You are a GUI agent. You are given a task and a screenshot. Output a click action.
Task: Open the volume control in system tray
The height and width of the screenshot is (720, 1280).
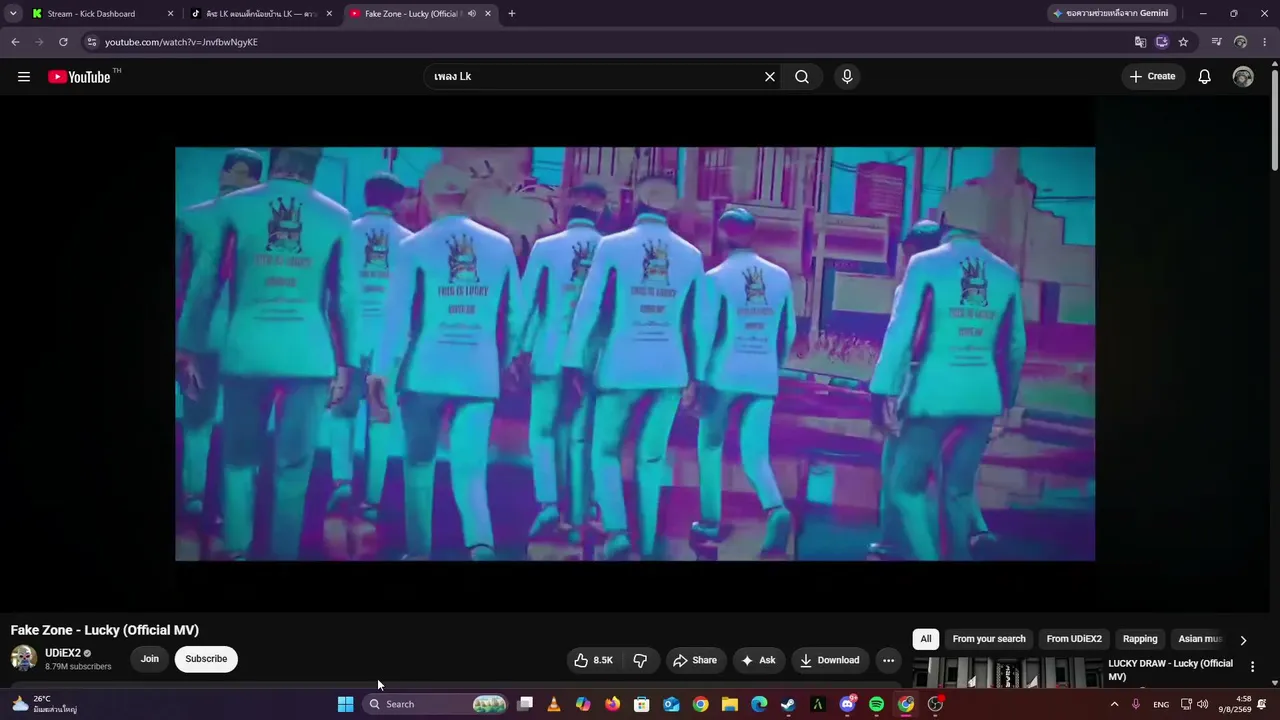coord(1202,704)
